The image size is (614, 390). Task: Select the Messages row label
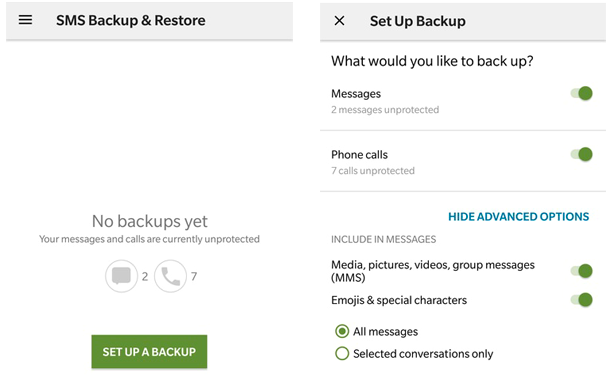pyautogui.click(x=356, y=94)
